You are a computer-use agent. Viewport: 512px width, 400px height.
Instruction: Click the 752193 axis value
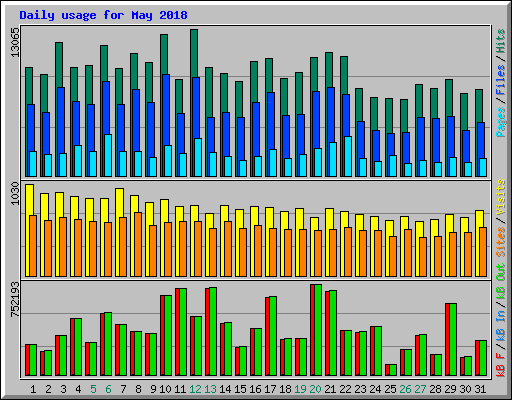[15, 300]
